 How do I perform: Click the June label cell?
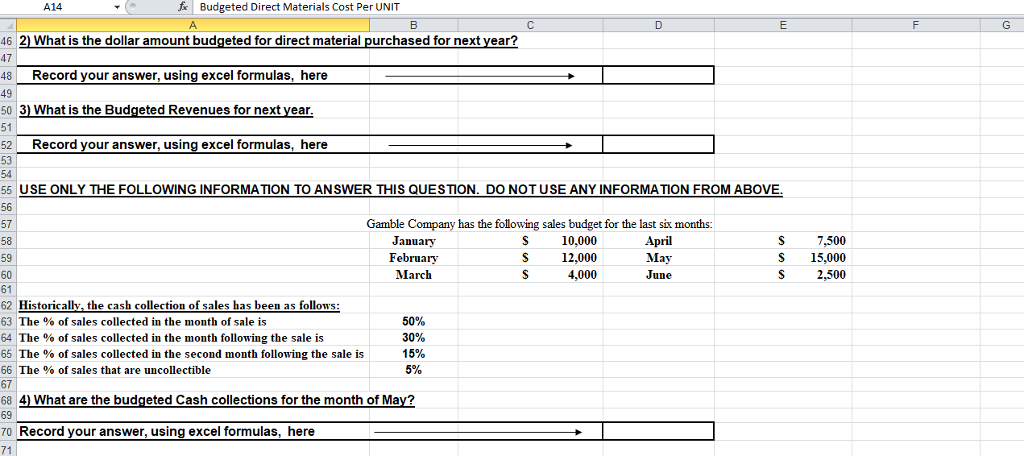658,275
